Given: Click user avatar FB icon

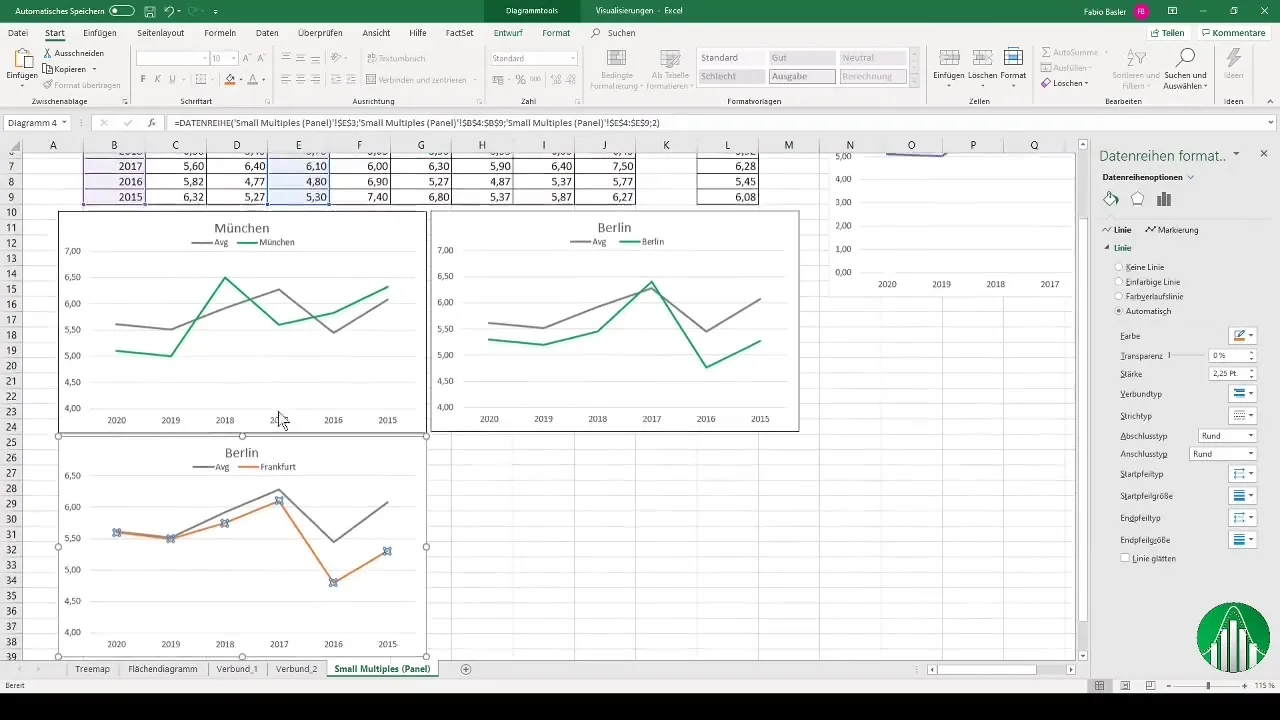Looking at the screenshot, I should point(1141,10).
